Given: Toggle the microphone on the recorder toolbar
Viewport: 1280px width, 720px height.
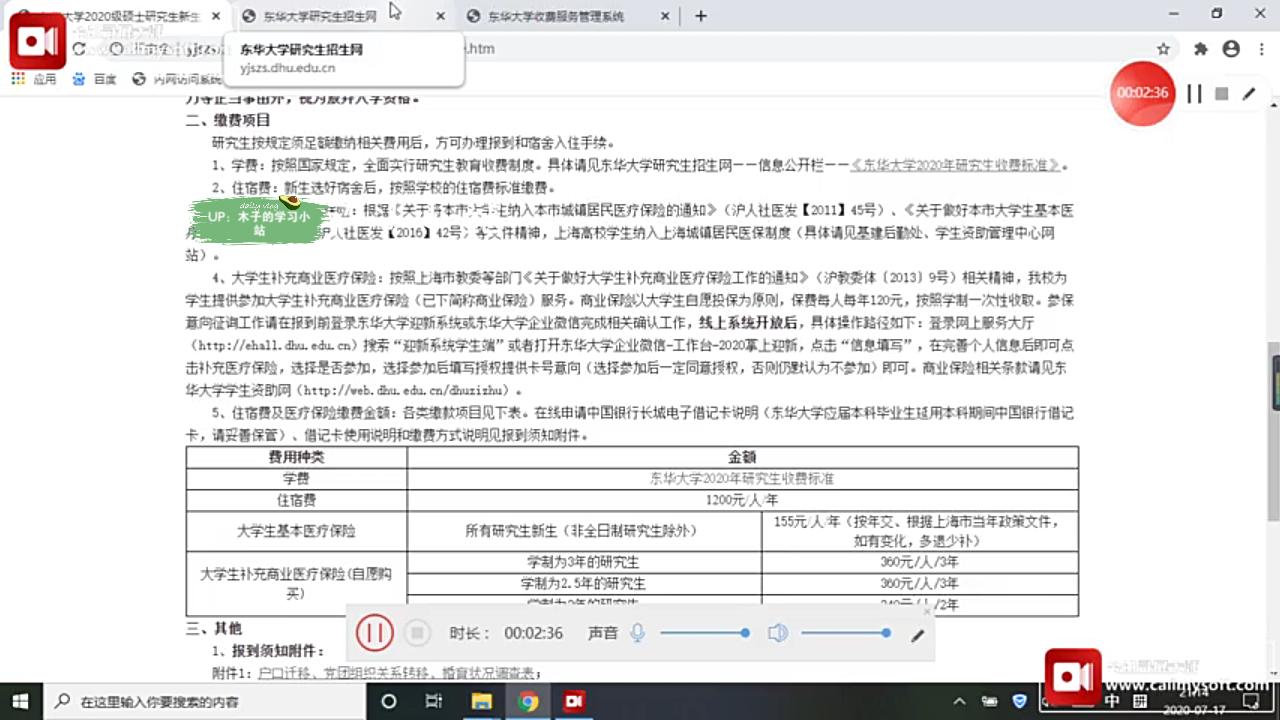Looking at the screenshot, I should [x=637, y=633].
